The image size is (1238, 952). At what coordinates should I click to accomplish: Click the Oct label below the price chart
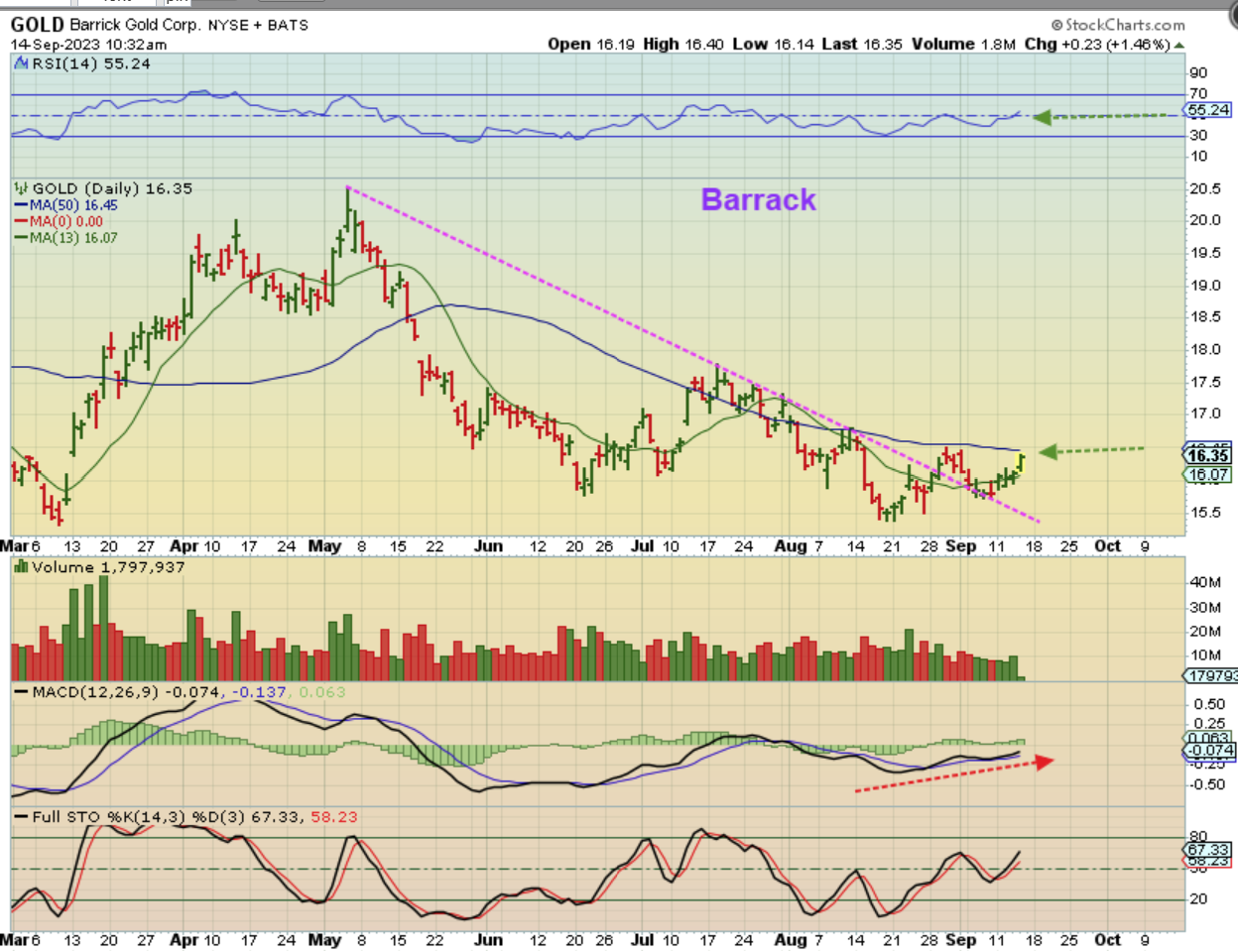pos(1107,546)
